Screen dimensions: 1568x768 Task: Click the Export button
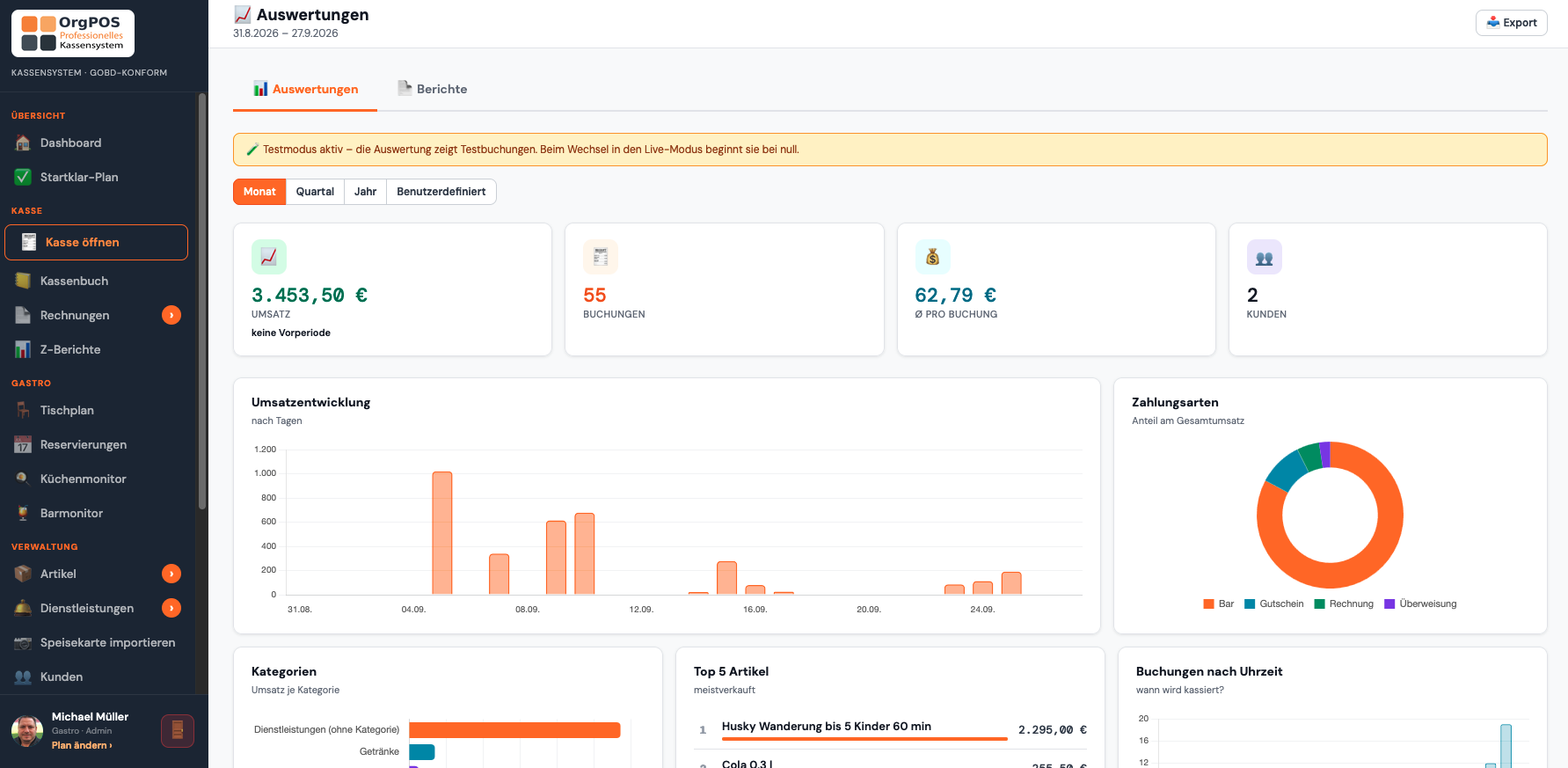coord(1511,23)
